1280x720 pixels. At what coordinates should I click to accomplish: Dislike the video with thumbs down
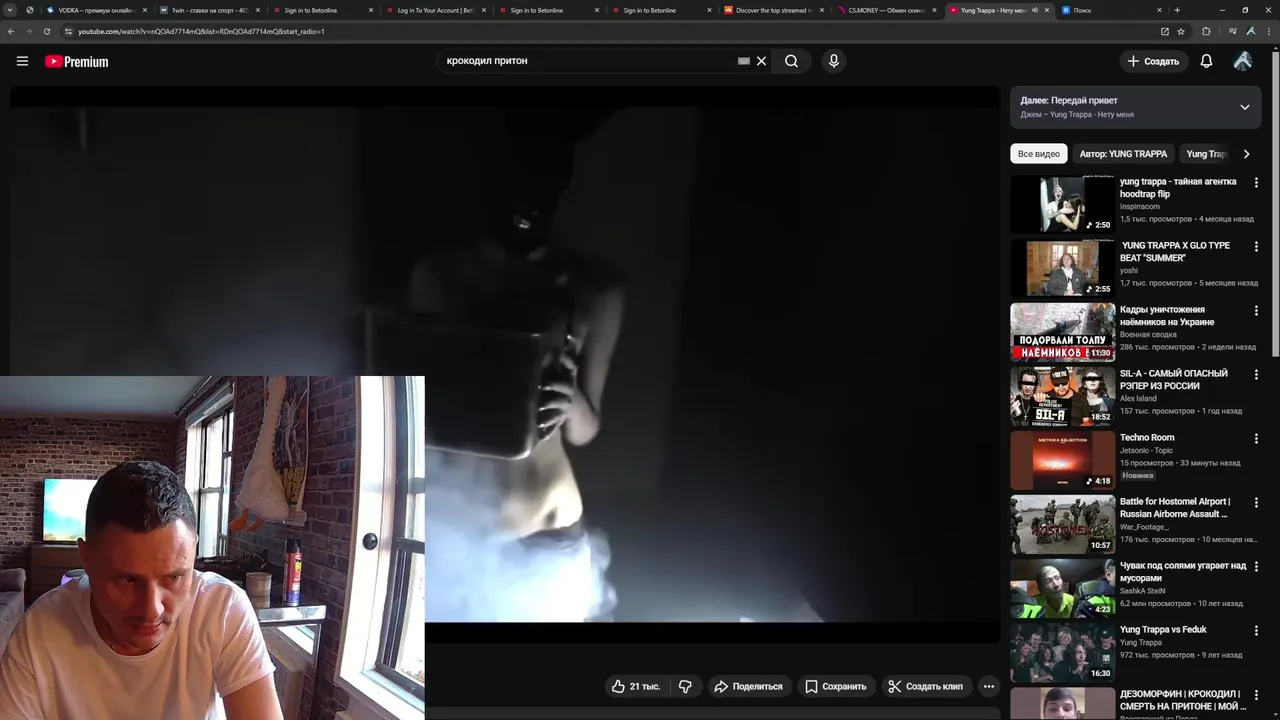[685, 686]
